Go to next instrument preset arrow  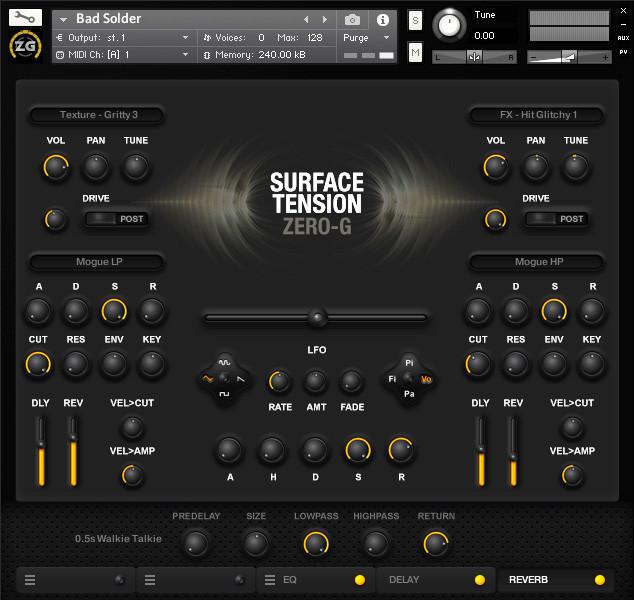324,19
